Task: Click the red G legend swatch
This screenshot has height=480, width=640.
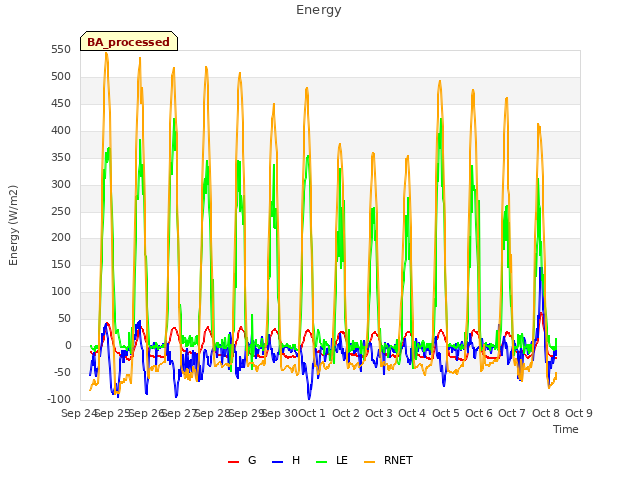Action: coord(233,462)
